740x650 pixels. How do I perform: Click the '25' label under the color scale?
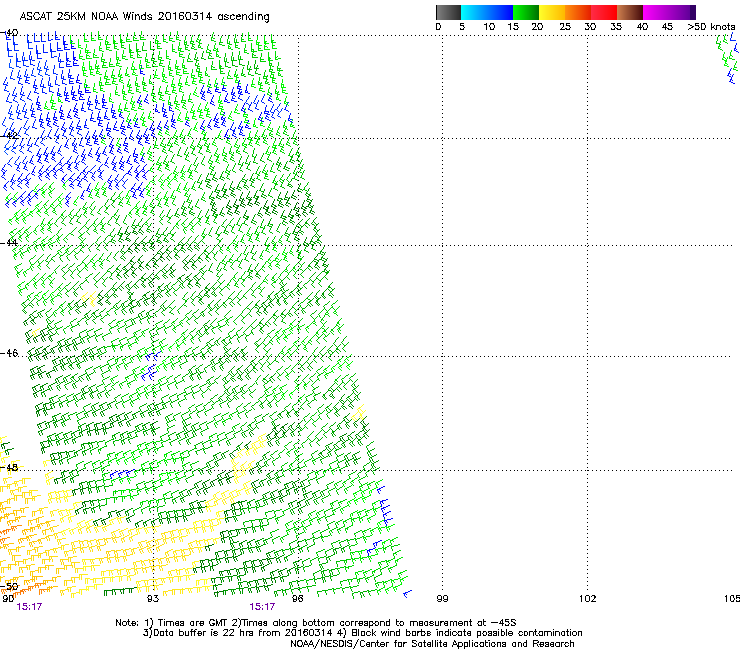point(565,27)
